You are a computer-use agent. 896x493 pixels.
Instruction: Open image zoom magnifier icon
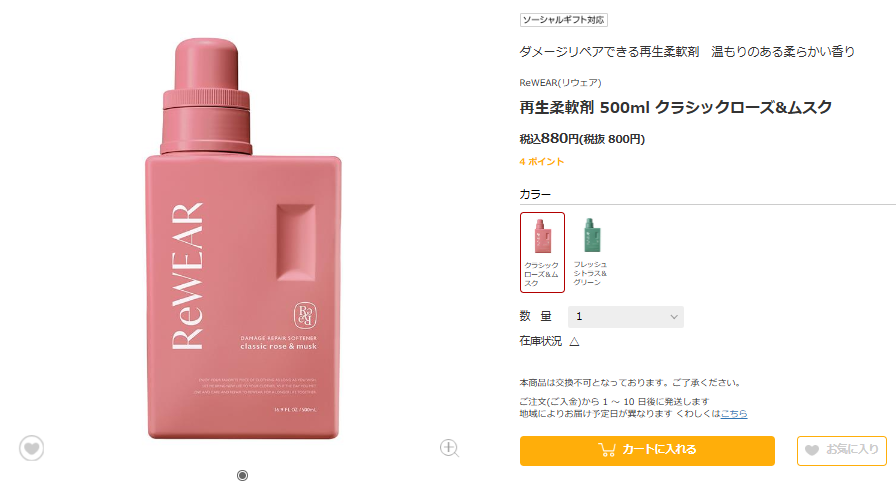click(450, 448)
